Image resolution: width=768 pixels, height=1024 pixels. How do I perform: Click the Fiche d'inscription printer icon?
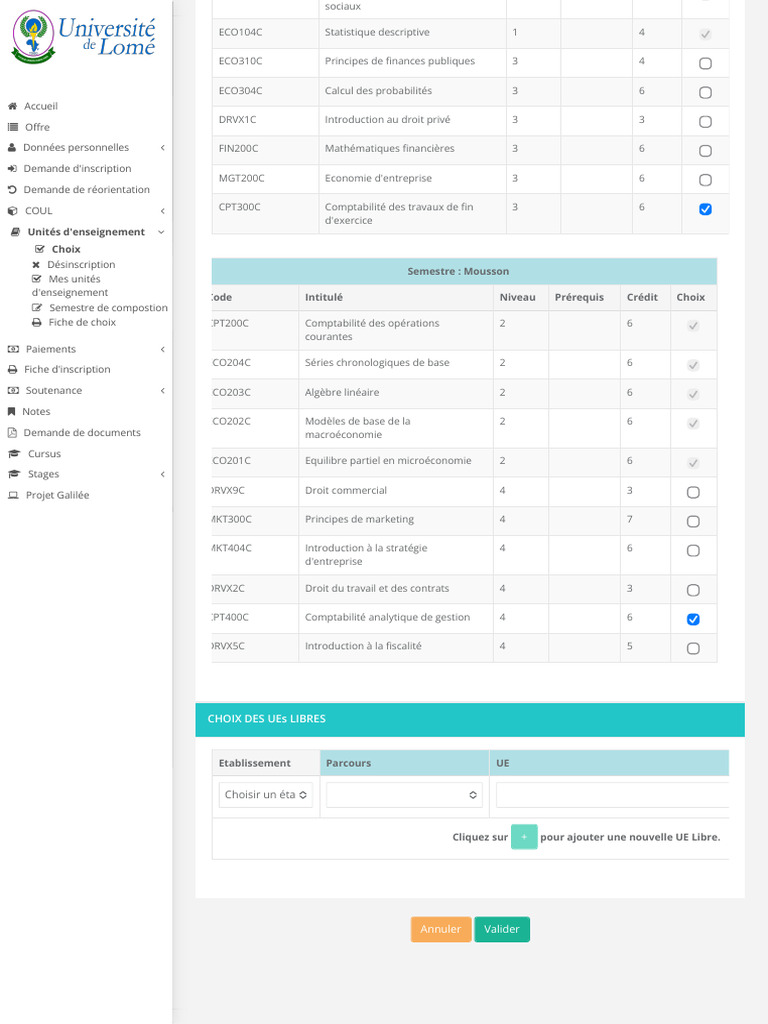12,370
